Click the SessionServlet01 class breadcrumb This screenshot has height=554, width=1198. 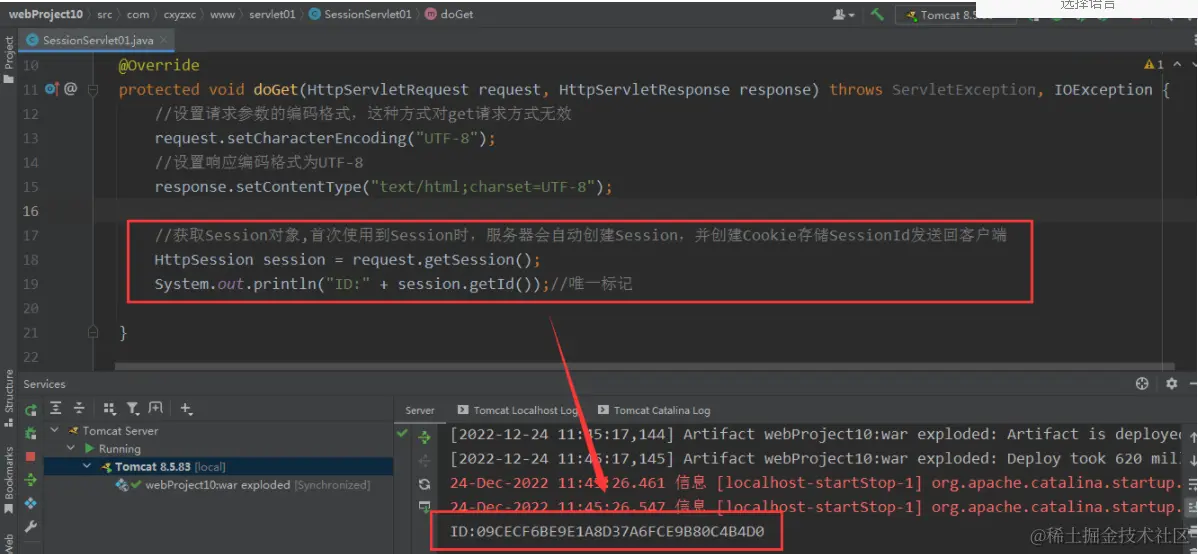point(361,15)
